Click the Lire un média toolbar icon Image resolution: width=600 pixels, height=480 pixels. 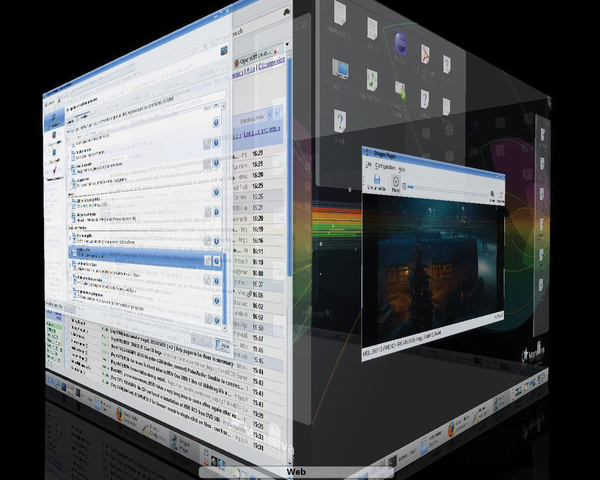[x=377, y=182]
